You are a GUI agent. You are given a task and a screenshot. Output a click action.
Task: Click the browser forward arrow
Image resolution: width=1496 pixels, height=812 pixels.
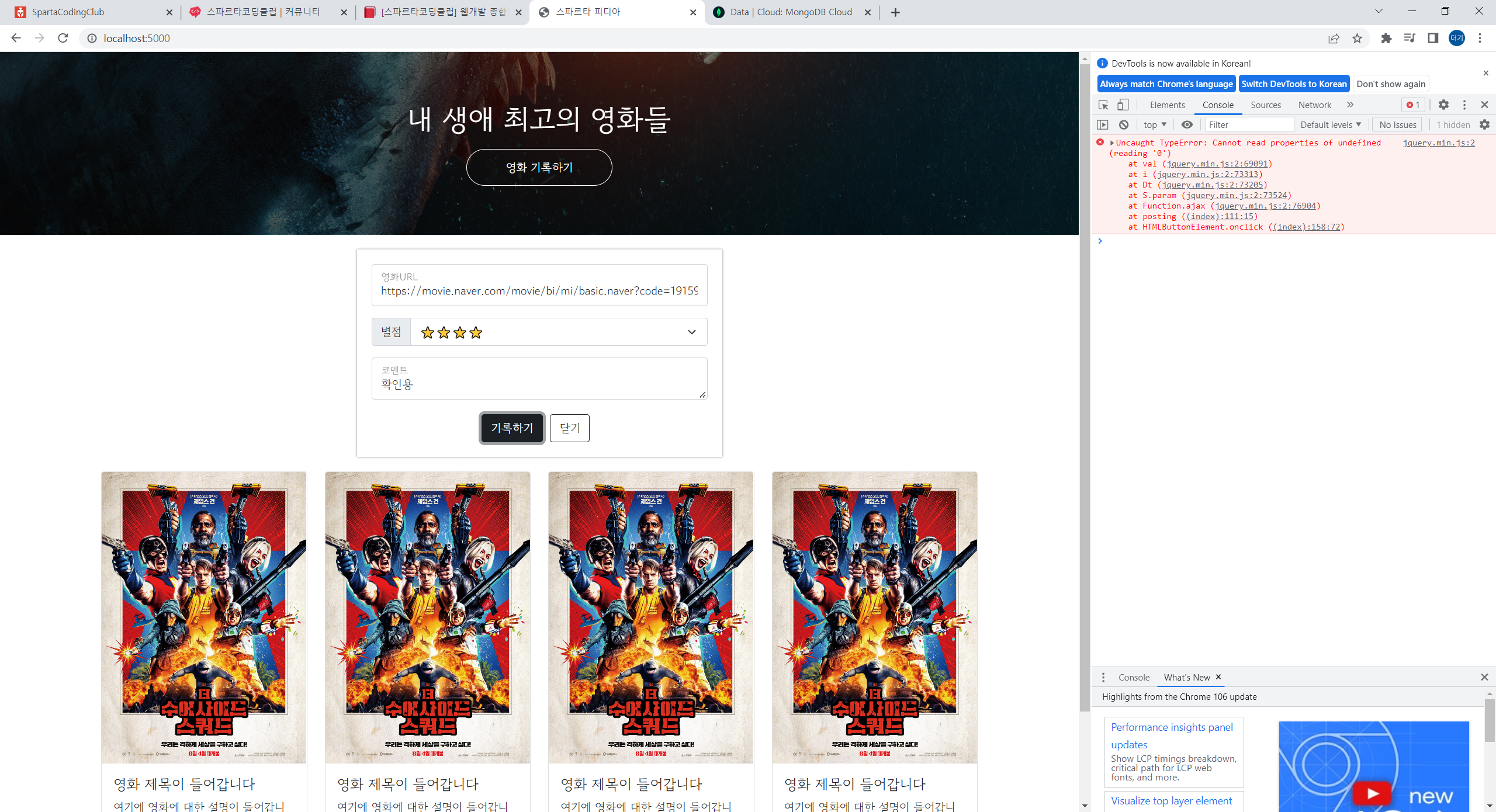(39, 38)
